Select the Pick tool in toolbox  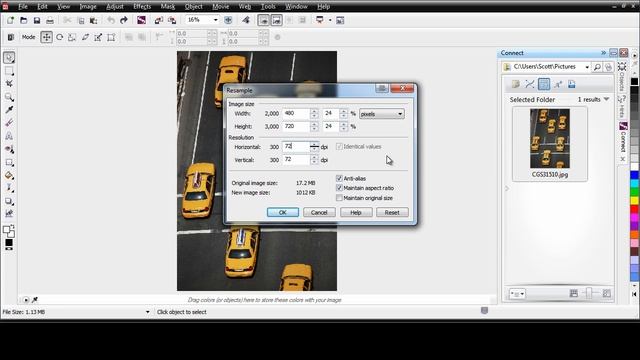pyautogui.click(x=9, y=58)
